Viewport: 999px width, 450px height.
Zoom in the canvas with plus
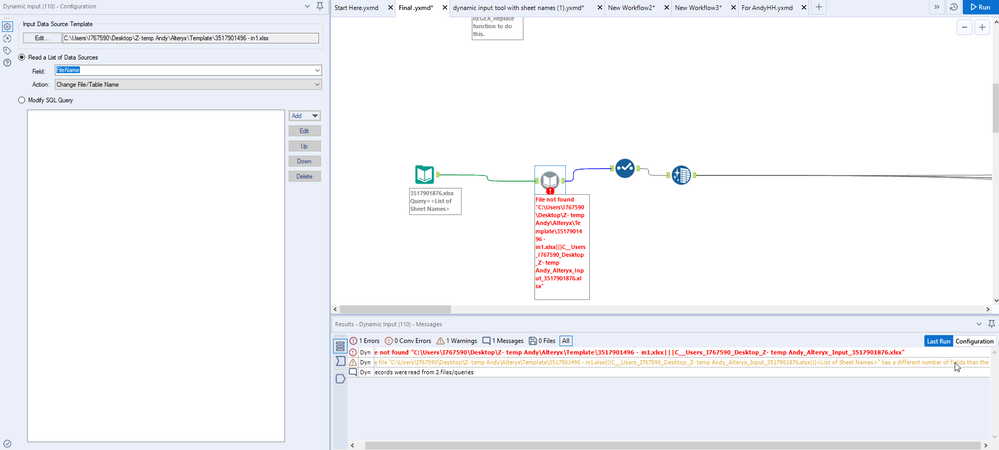(982, 27)
